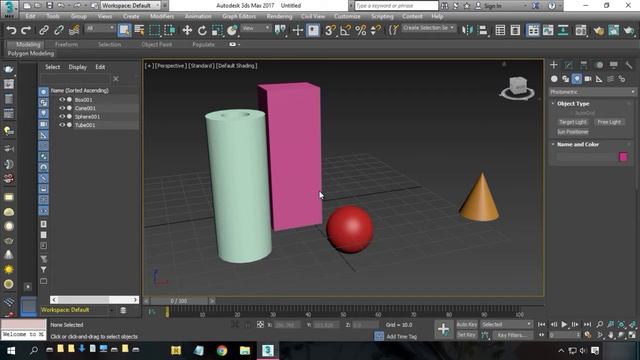
Task: Activate the Select and Move tool
Action: pos(187,30)
